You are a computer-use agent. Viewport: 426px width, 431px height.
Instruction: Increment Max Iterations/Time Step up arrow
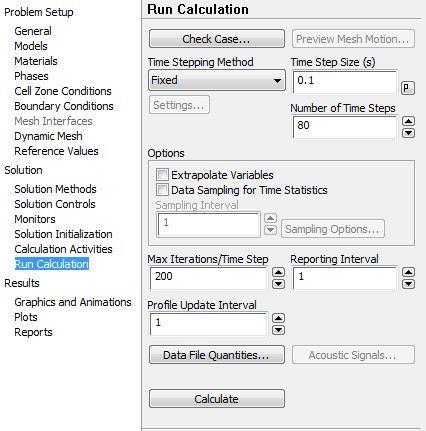(x=278, y=272)
